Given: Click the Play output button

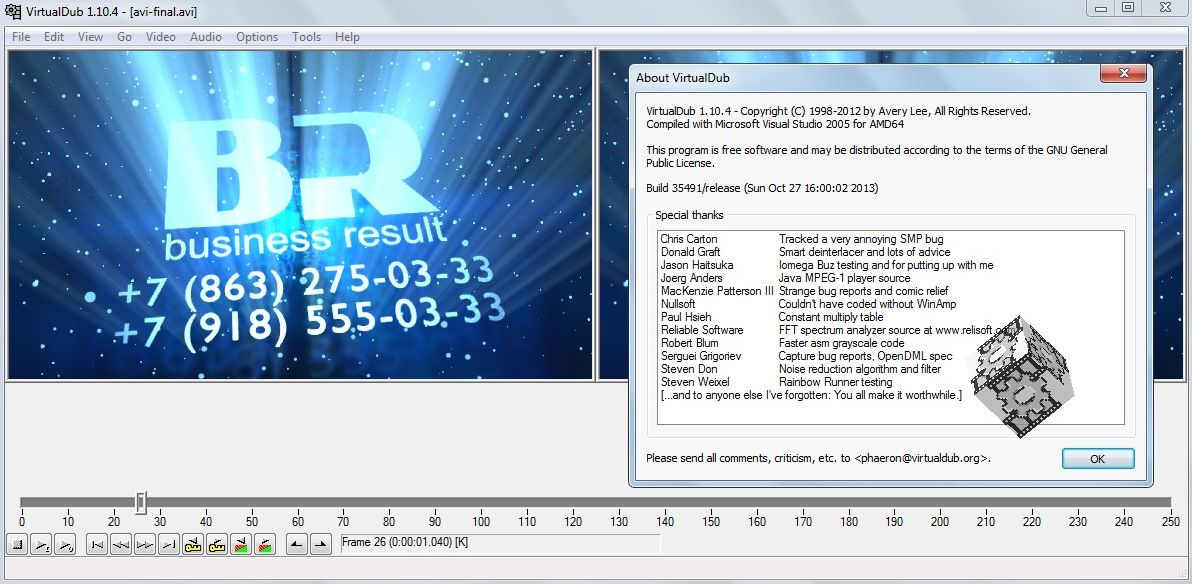Looking at the screenshot, I should pyautogui.click(x=67, y=544).
